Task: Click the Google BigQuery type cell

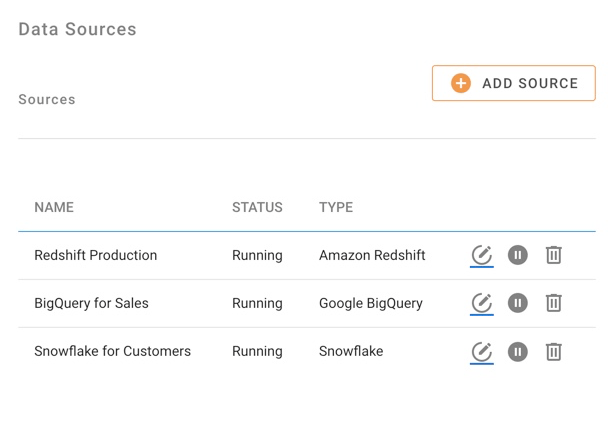Action: pos(371,303)
